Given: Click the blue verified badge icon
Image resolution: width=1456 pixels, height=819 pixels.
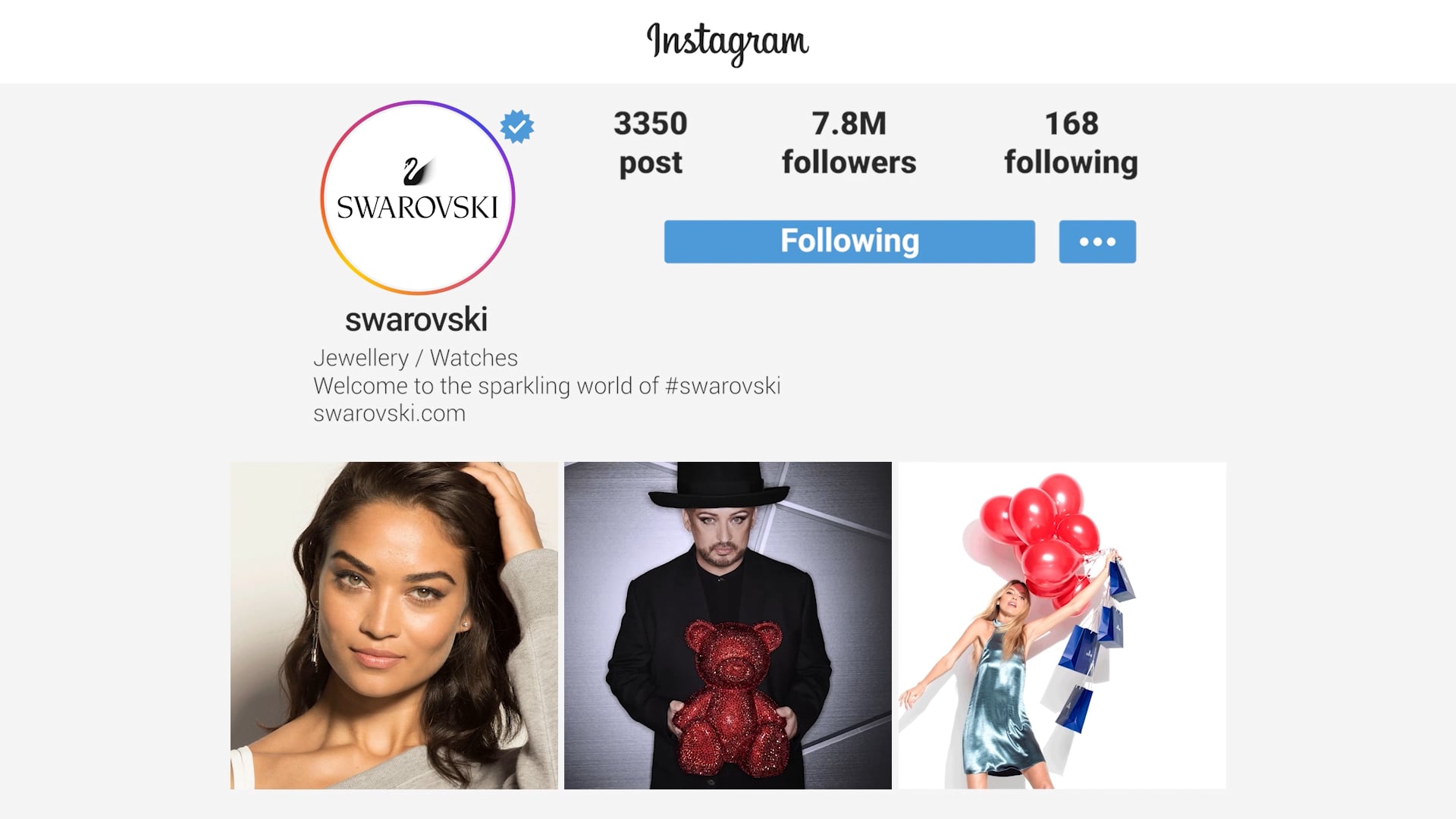Looking at the screenshot, I should (517, 127).
